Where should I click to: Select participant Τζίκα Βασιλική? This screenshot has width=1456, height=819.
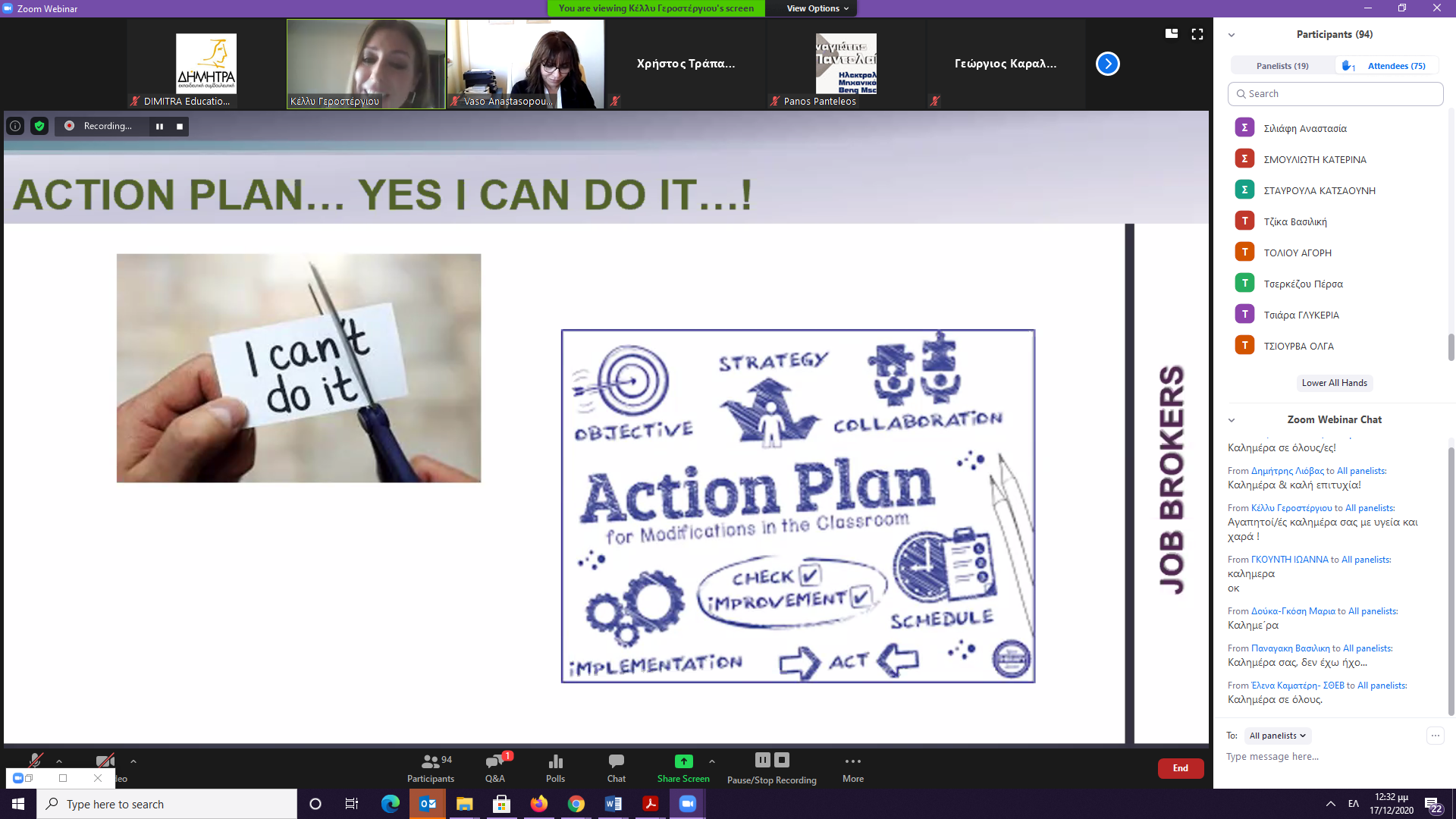(1335, 221)
